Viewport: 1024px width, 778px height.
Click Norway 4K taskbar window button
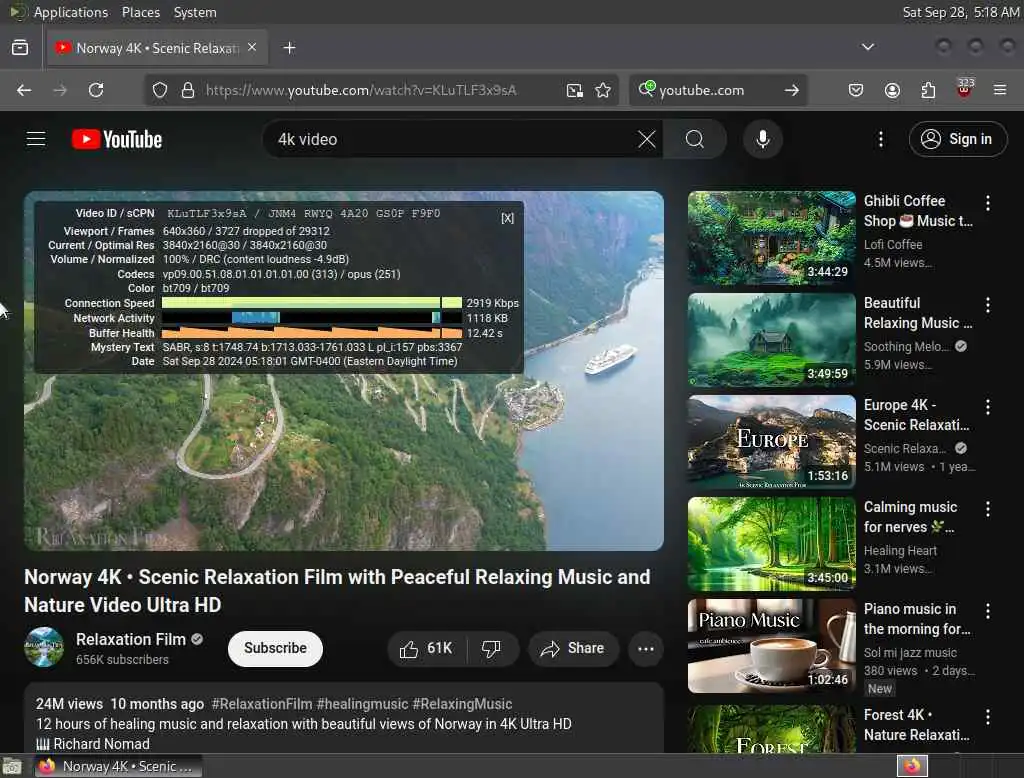[x=118, y=766]
